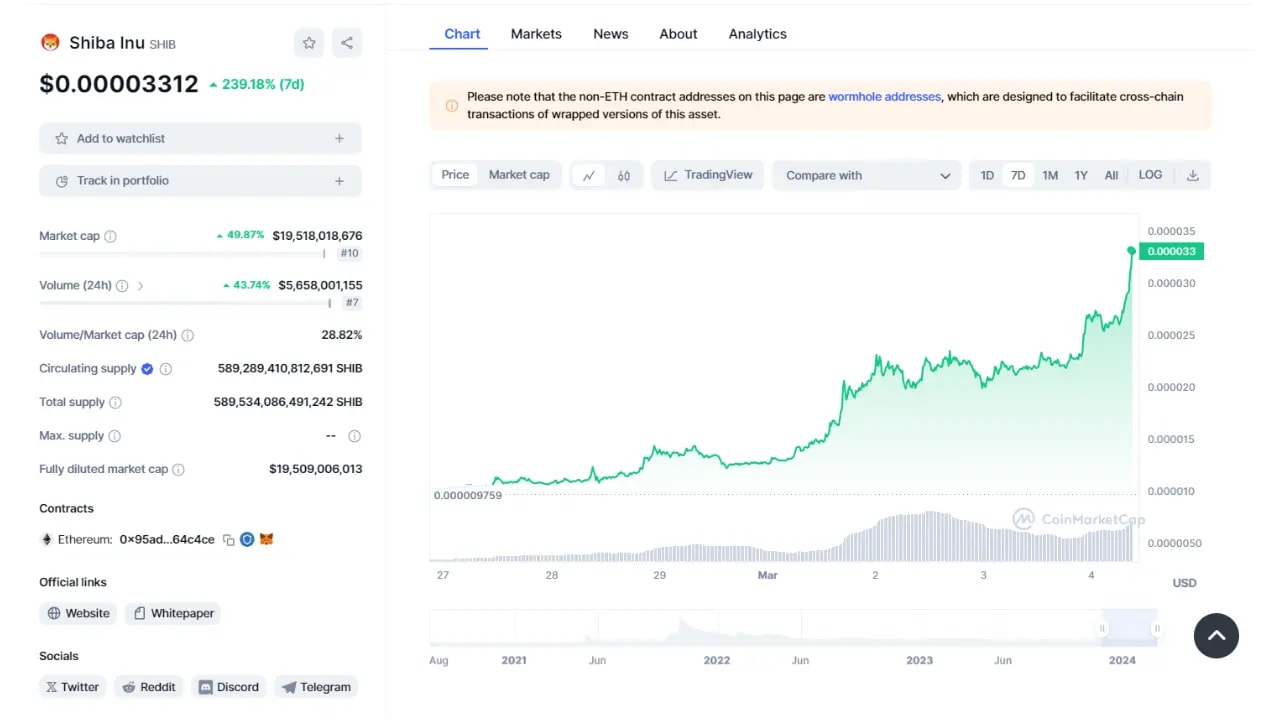Click Volume/Market cap (24h) info icon

pyautogui.click(x=187, y=336)
